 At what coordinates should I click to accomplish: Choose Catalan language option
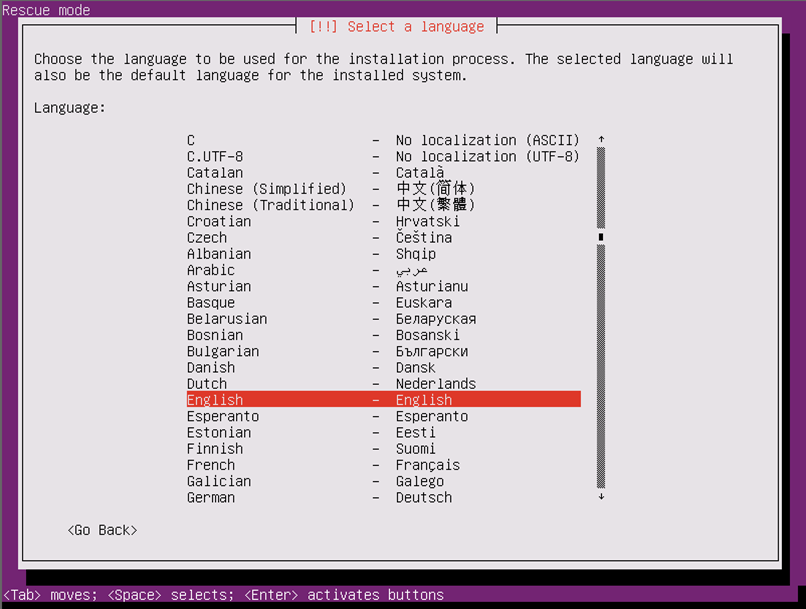pos(383,173)
